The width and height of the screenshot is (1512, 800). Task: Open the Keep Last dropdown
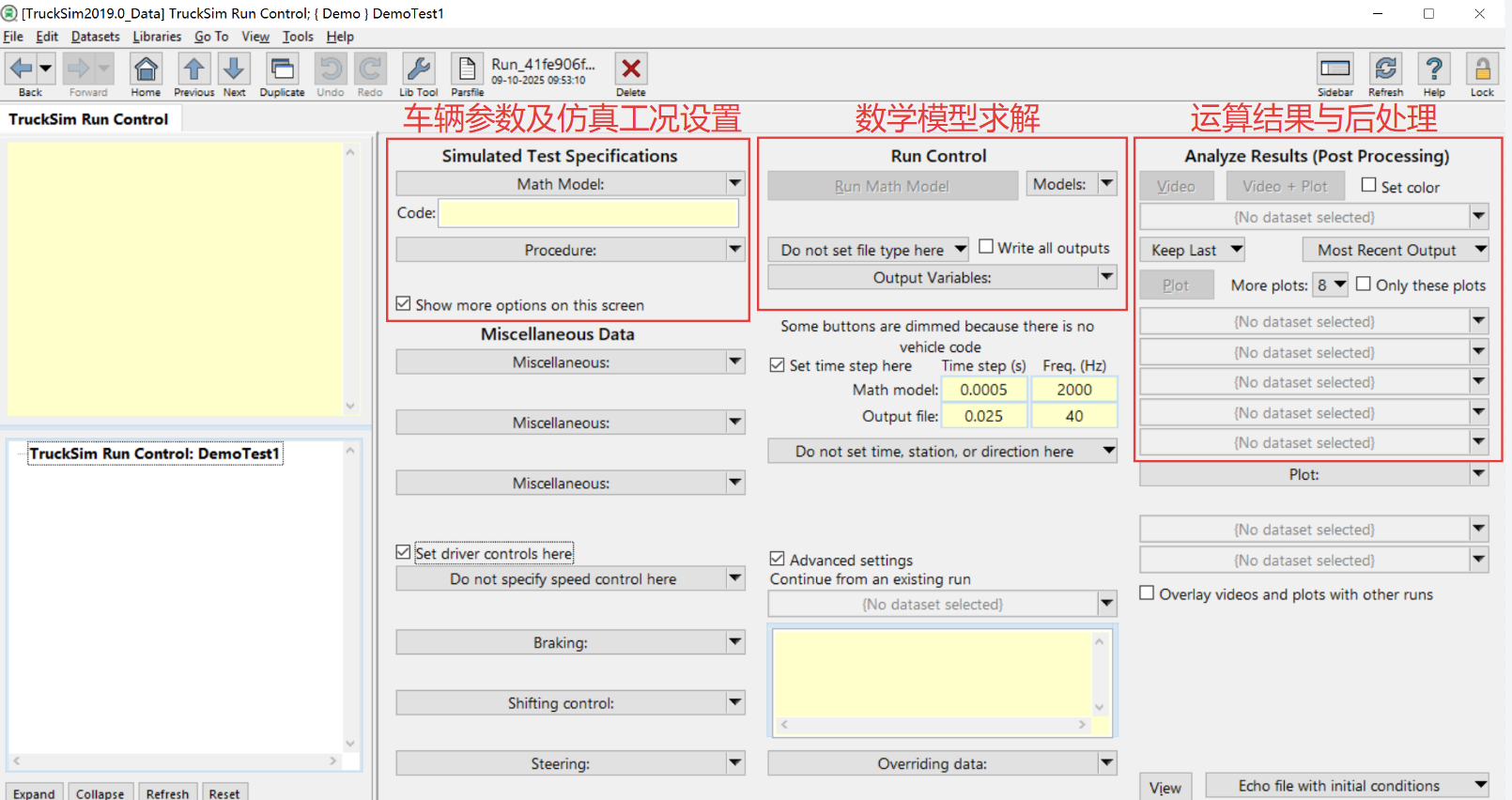[x=1193, y=250]
